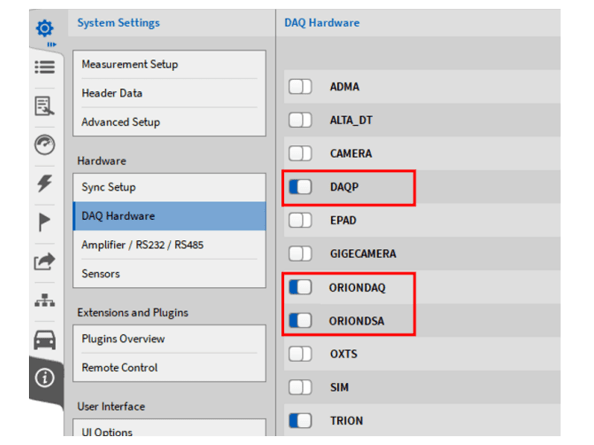Select the car vehicle sidebar icon

tap(45, 339)
